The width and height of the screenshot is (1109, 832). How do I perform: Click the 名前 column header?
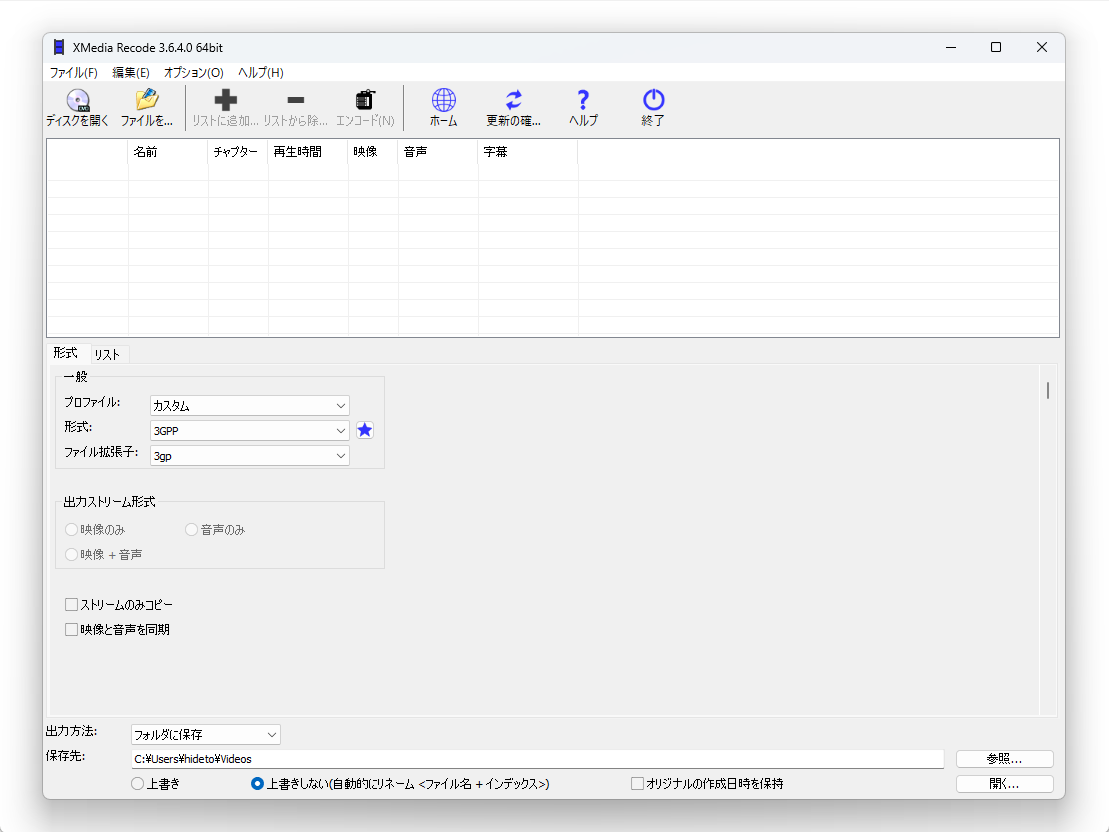(x=168, y=151)
